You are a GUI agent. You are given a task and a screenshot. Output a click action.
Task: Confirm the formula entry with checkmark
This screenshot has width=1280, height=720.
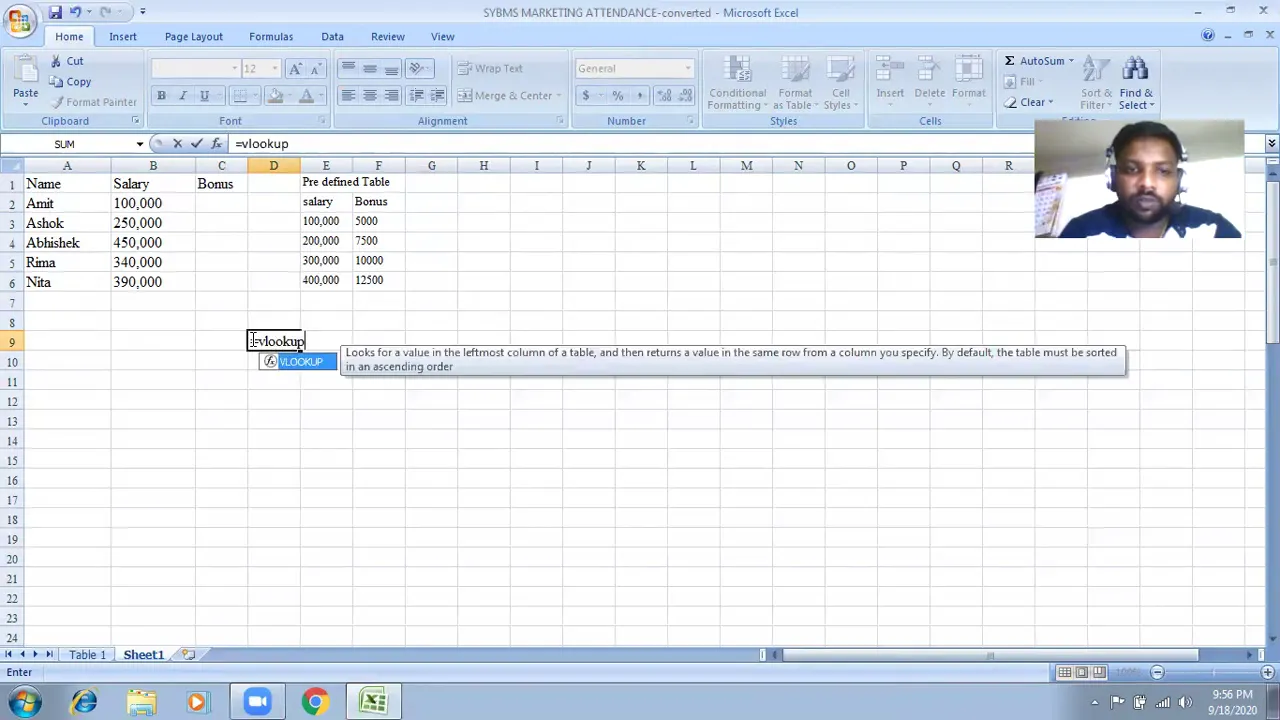tap(196, 144)
